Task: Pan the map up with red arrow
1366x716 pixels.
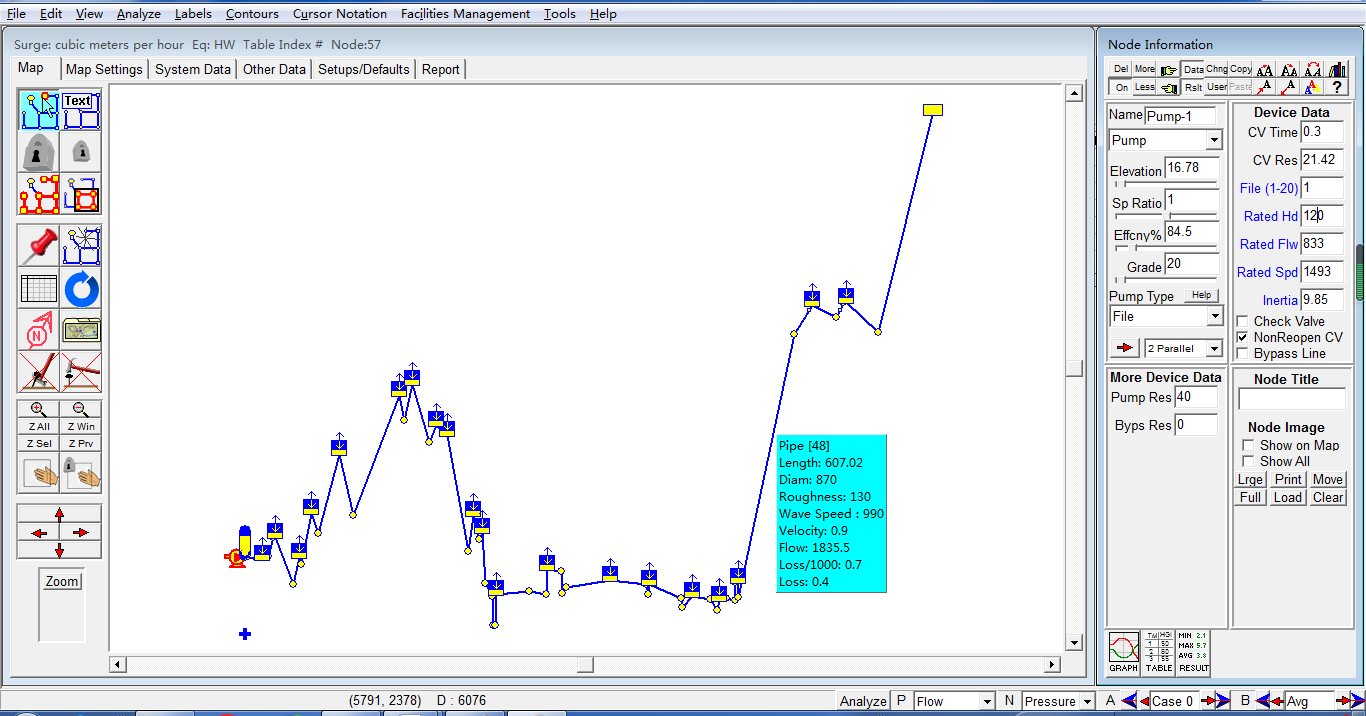Action: tap(59, 515)
